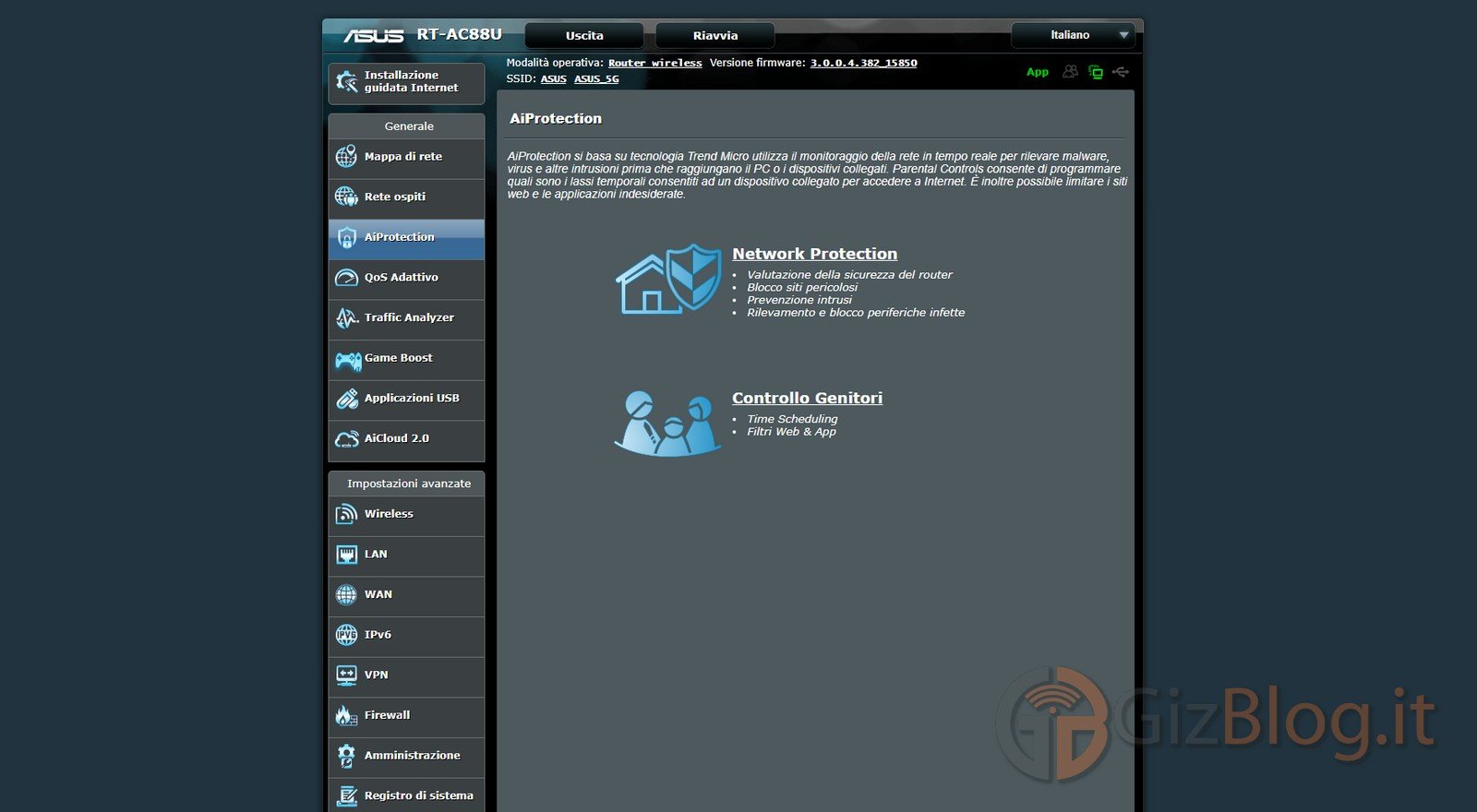The width and height of the screenshot is (1477, 812).
Task: Click the IPv6 icon
Action: coord(346,635)
